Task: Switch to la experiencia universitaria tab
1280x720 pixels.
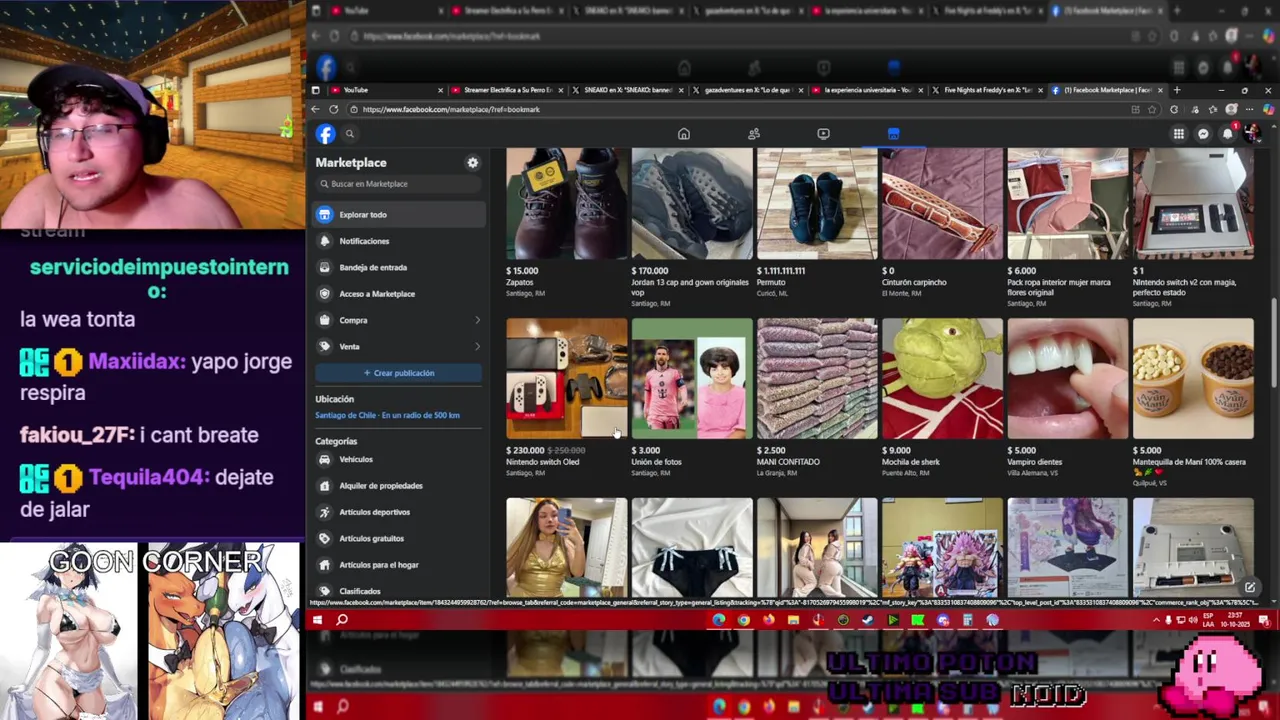Action: 868,90
